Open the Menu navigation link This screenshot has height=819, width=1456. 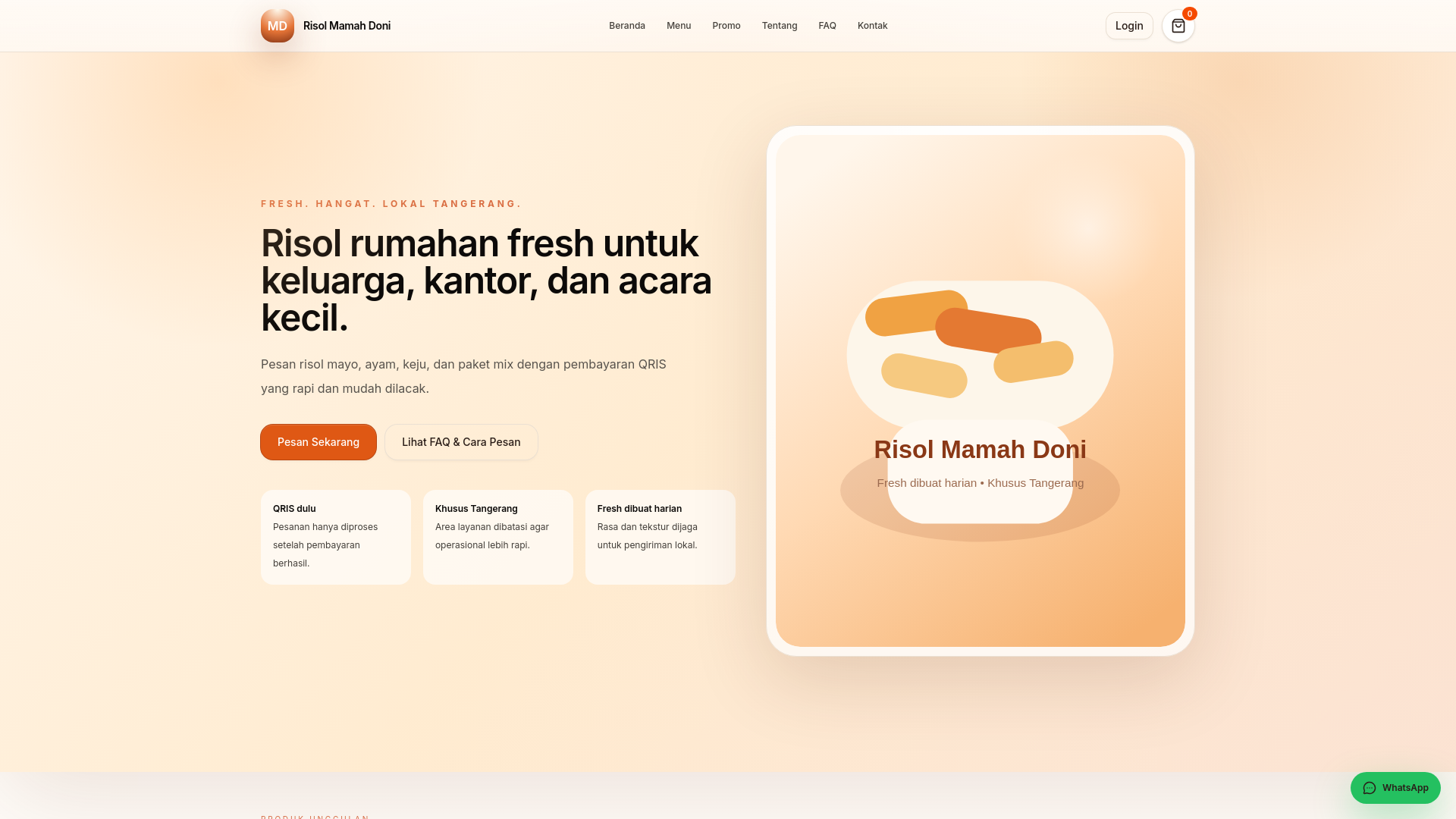point(679,26)
